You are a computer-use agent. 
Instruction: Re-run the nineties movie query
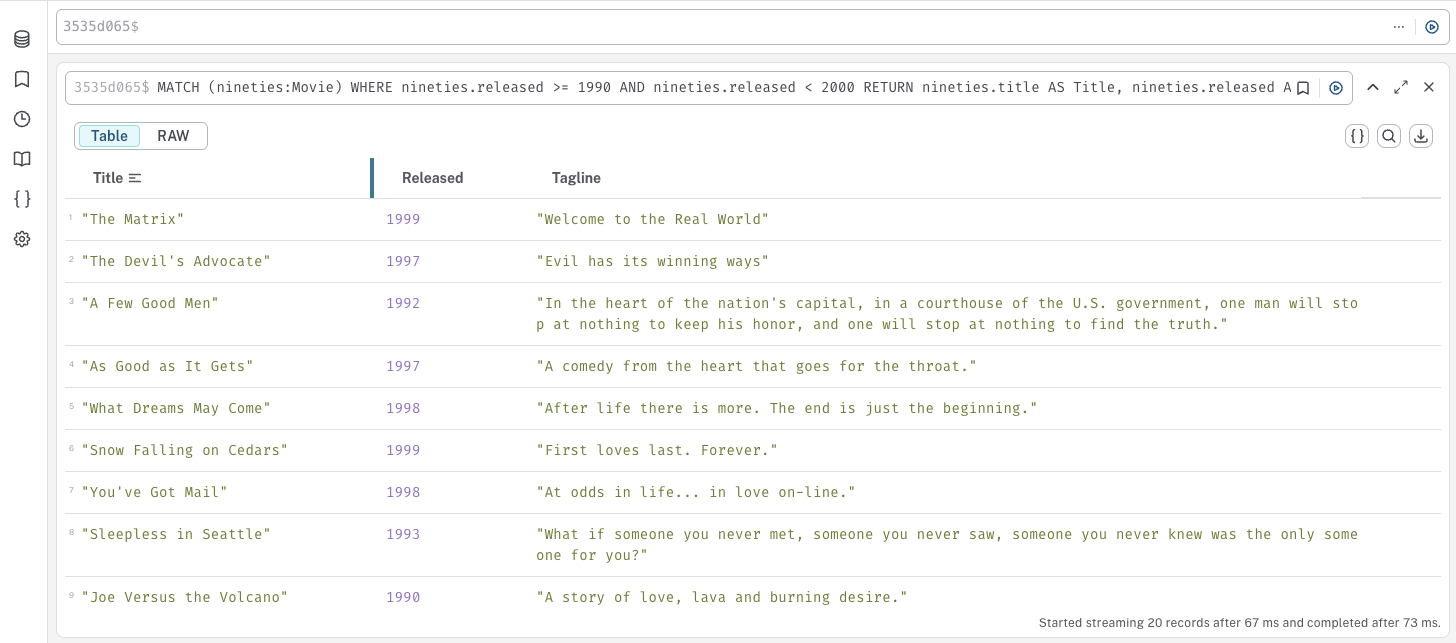[1335, 88]
